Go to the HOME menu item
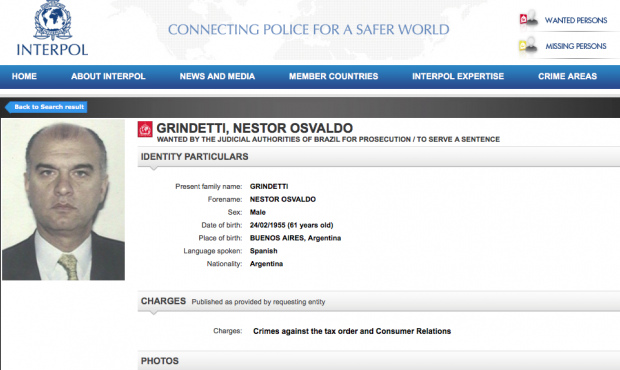This screenshot has height=370, width=620. (24, 76)
